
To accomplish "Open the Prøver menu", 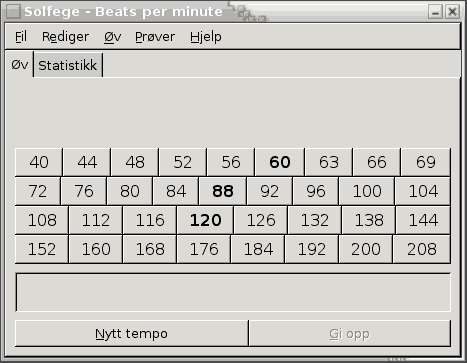I will click(155, 37).
